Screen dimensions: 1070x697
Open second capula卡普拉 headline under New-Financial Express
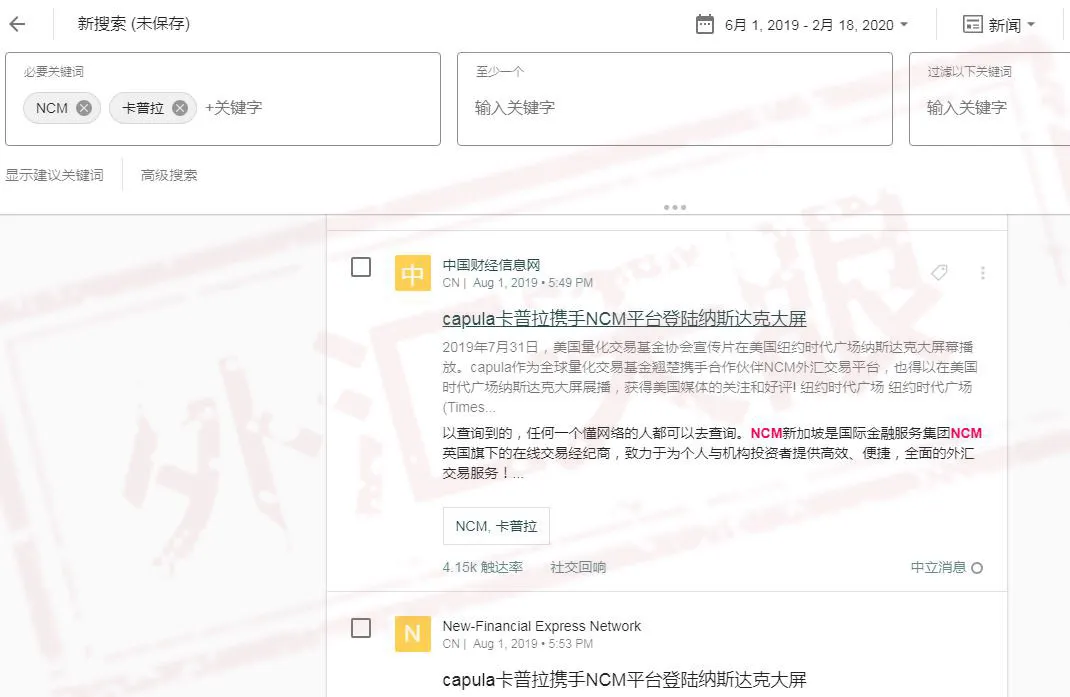(624, 680)
